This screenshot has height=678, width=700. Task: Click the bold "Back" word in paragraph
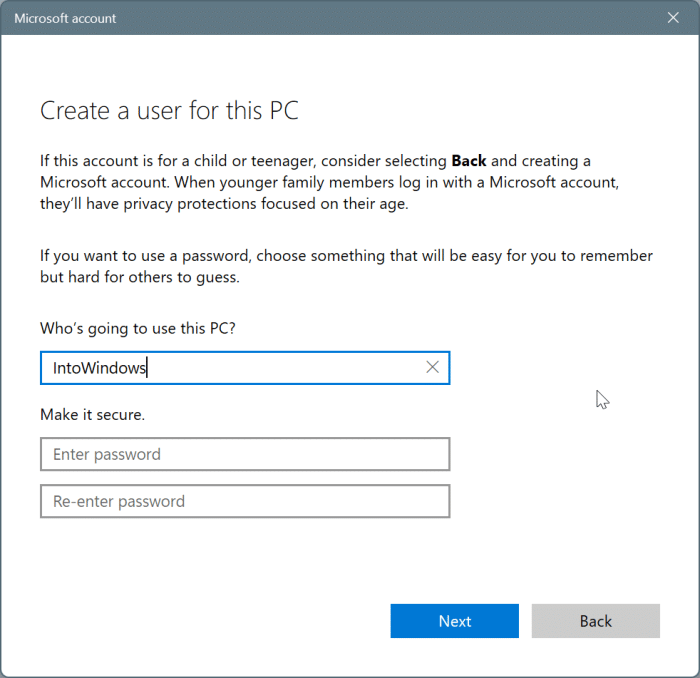469,161
